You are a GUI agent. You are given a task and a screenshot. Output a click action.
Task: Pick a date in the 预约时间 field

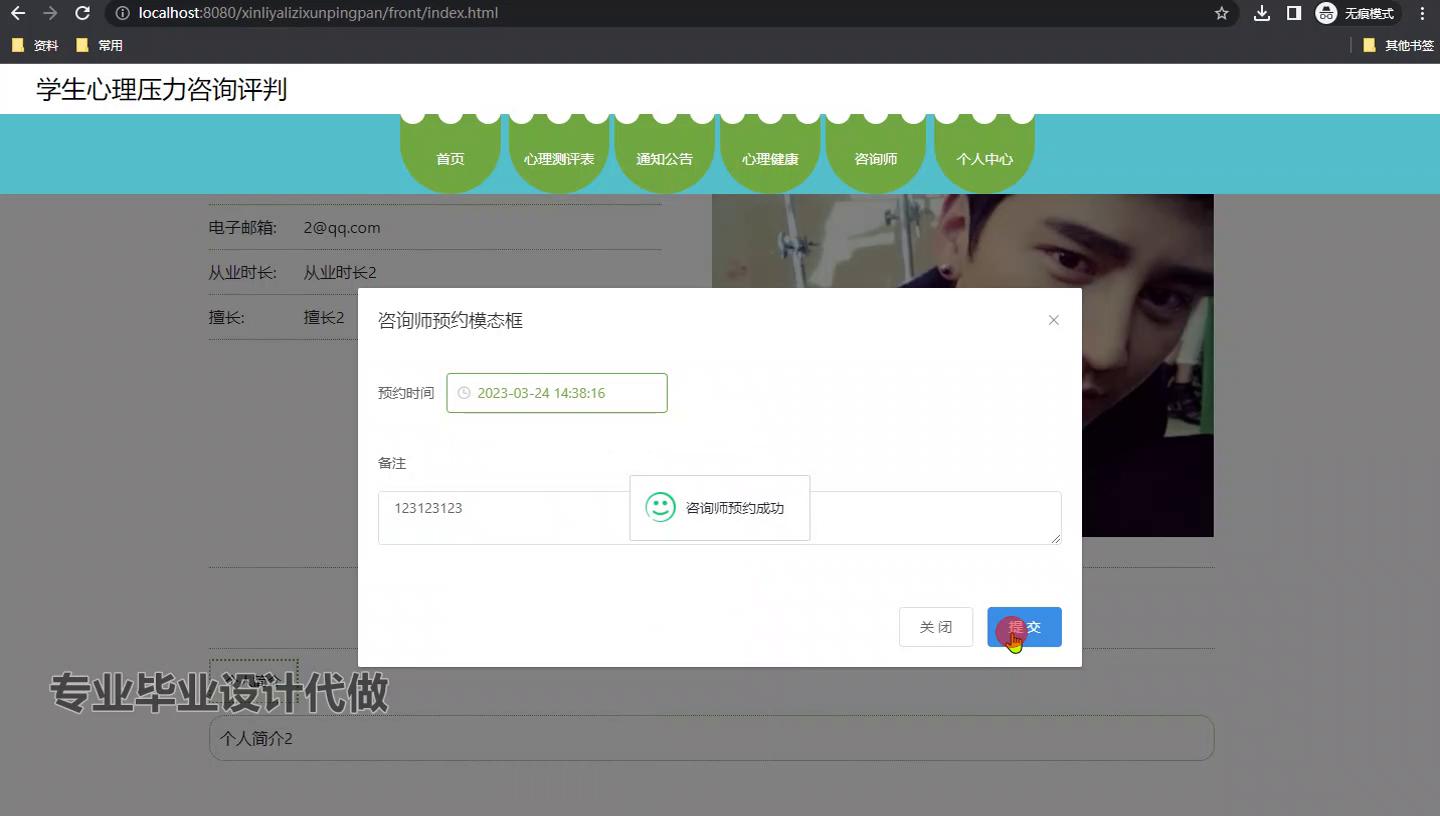coord(557,393)
